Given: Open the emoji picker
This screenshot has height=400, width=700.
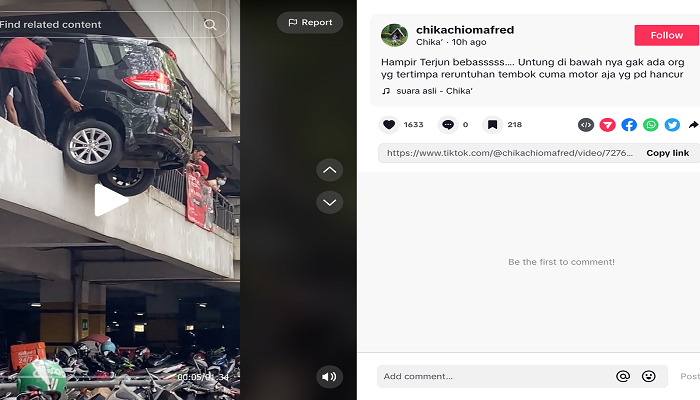Looking at the screenshot, I should [649, 376].
